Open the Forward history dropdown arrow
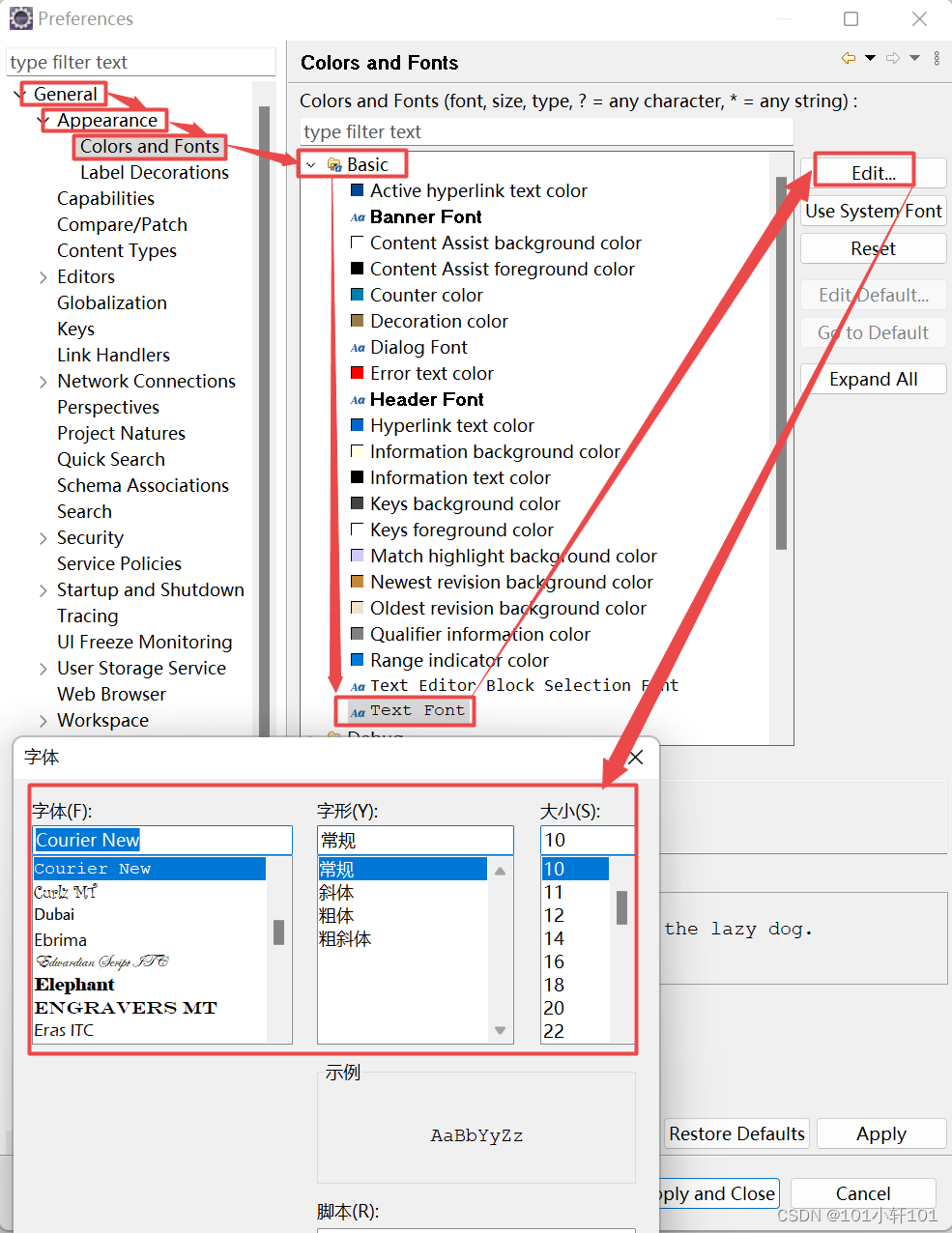 (915, 58)
